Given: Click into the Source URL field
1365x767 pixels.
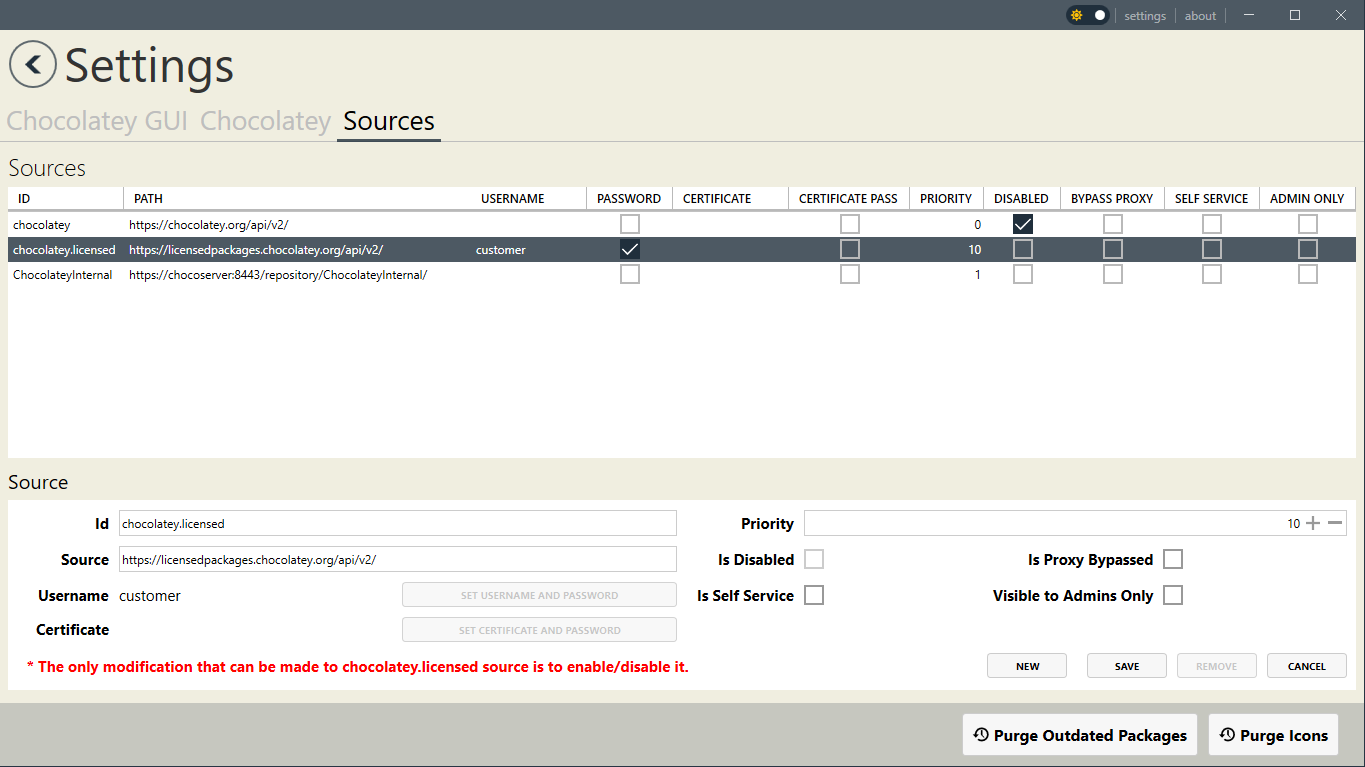Looking at the screenshot, I should [x=398, y=559].
